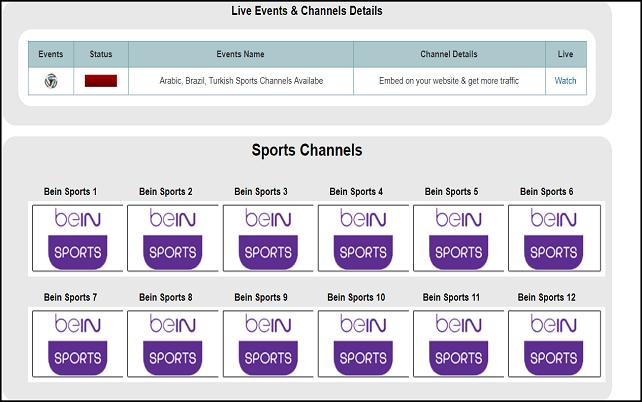Screen dimensions: 642x402
Task: Choose the Bein Sports 5 logo
Action: 459,238
